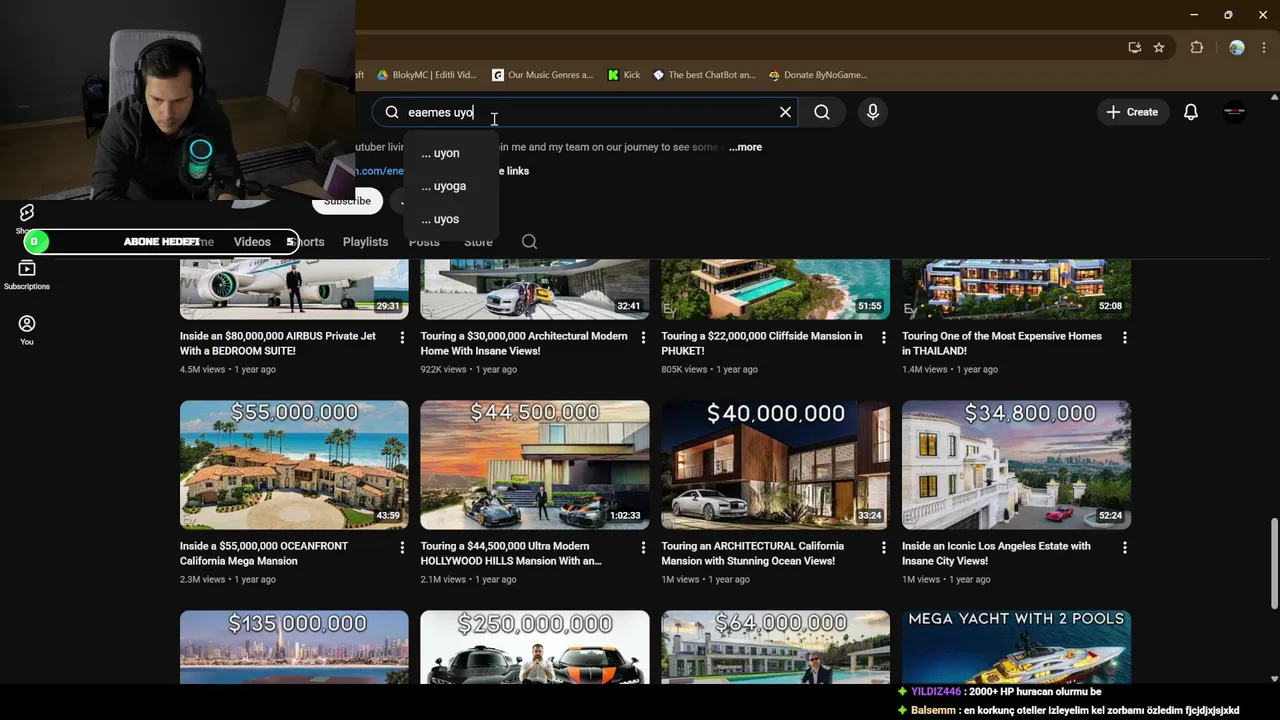Open Airbus private jet video thumbnail
The width and height of the screenshot is (1280, 720).
pyautogui.click(x=294, y=289)
